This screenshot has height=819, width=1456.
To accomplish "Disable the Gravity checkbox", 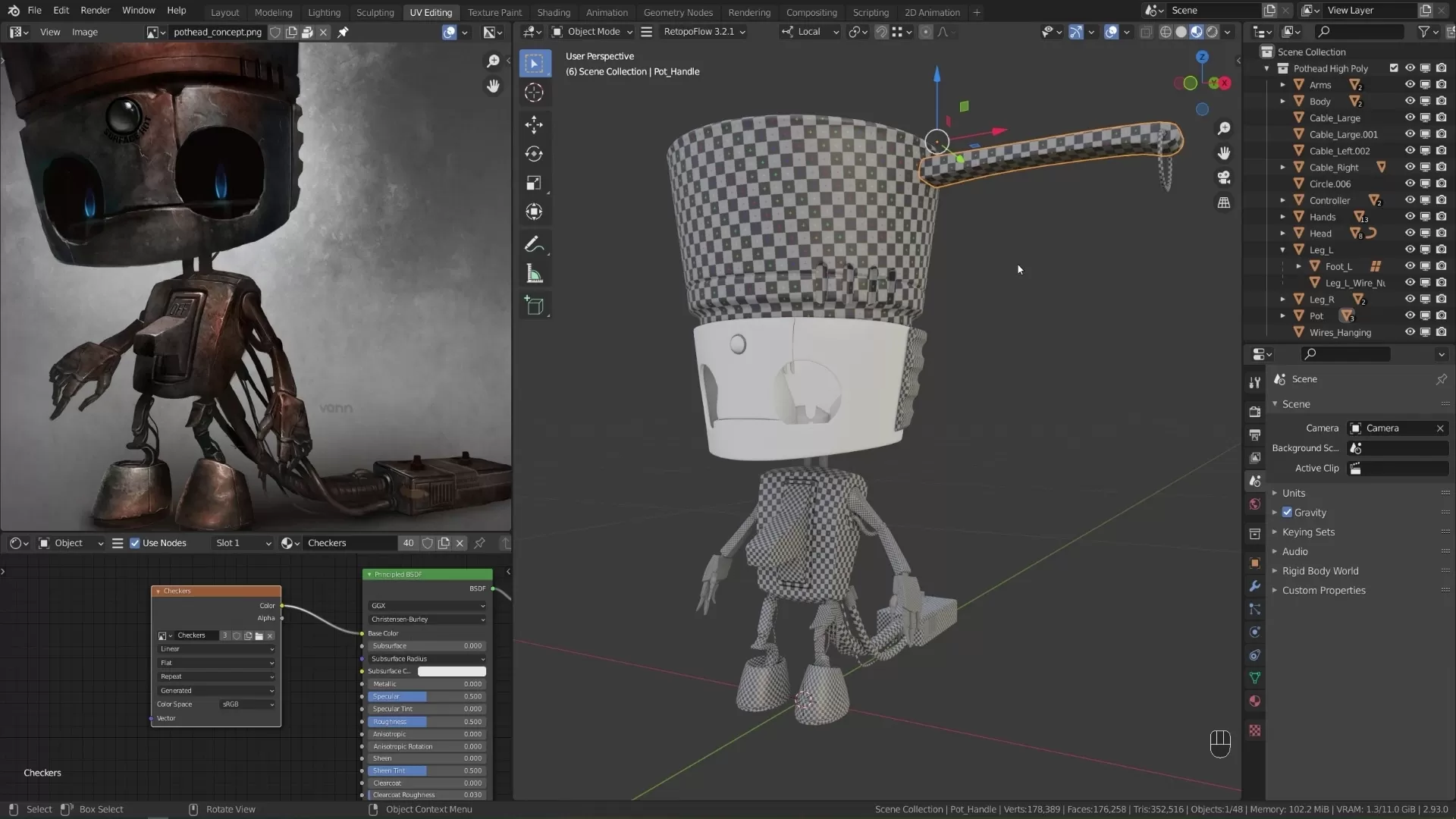I will click(1287, 513).
